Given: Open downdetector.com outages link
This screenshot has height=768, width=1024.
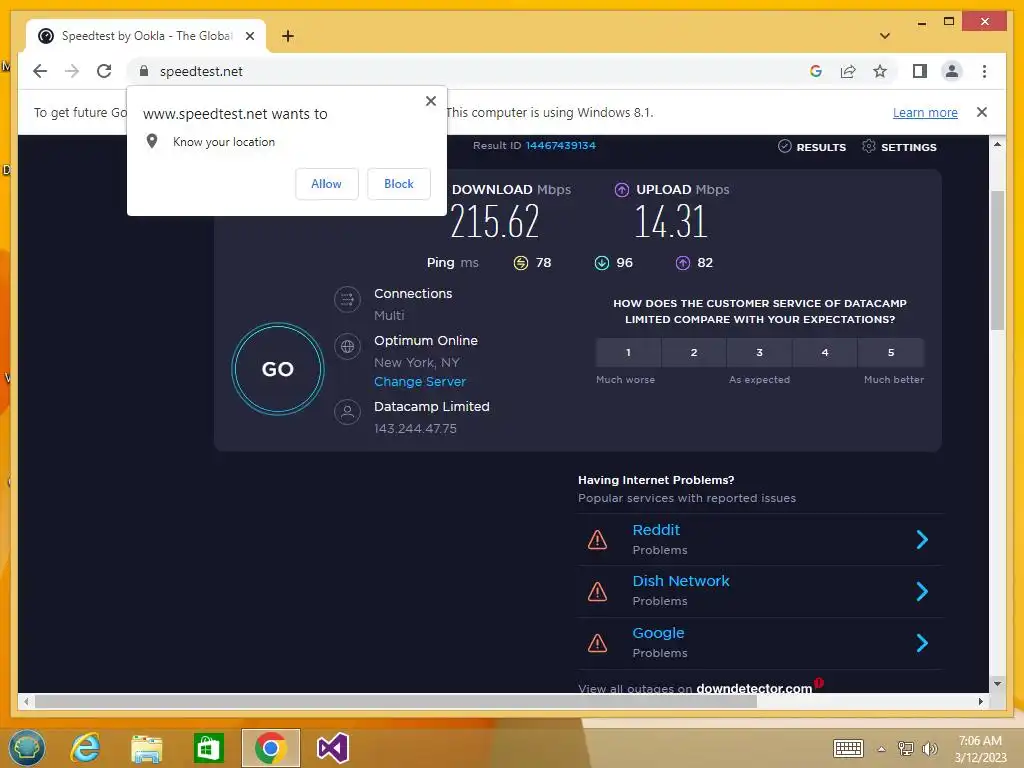Looking at the screenshot, I should pos(754,688).
